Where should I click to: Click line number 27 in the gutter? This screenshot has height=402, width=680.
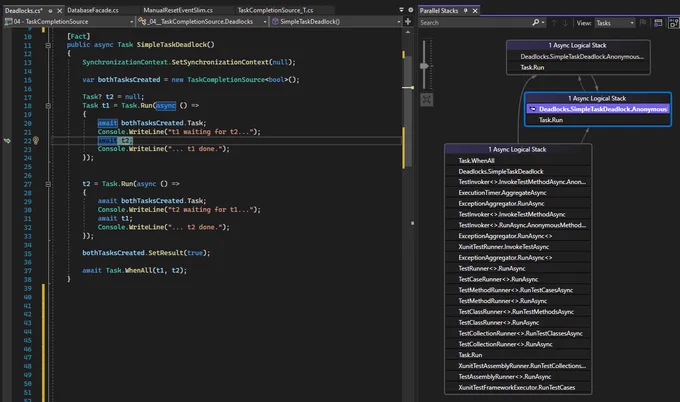28,184
